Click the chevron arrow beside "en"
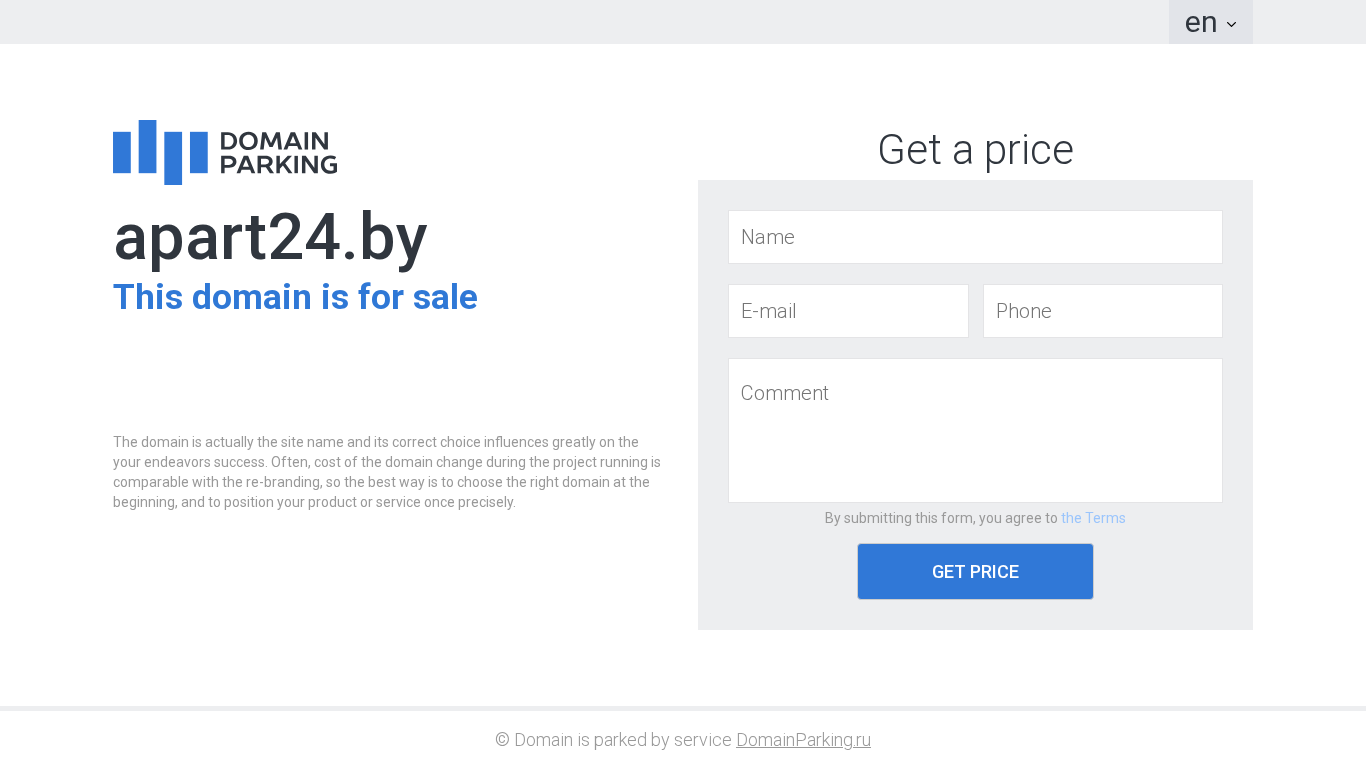The height and width of the screenshot is (768, 1366). (1231, 24)
